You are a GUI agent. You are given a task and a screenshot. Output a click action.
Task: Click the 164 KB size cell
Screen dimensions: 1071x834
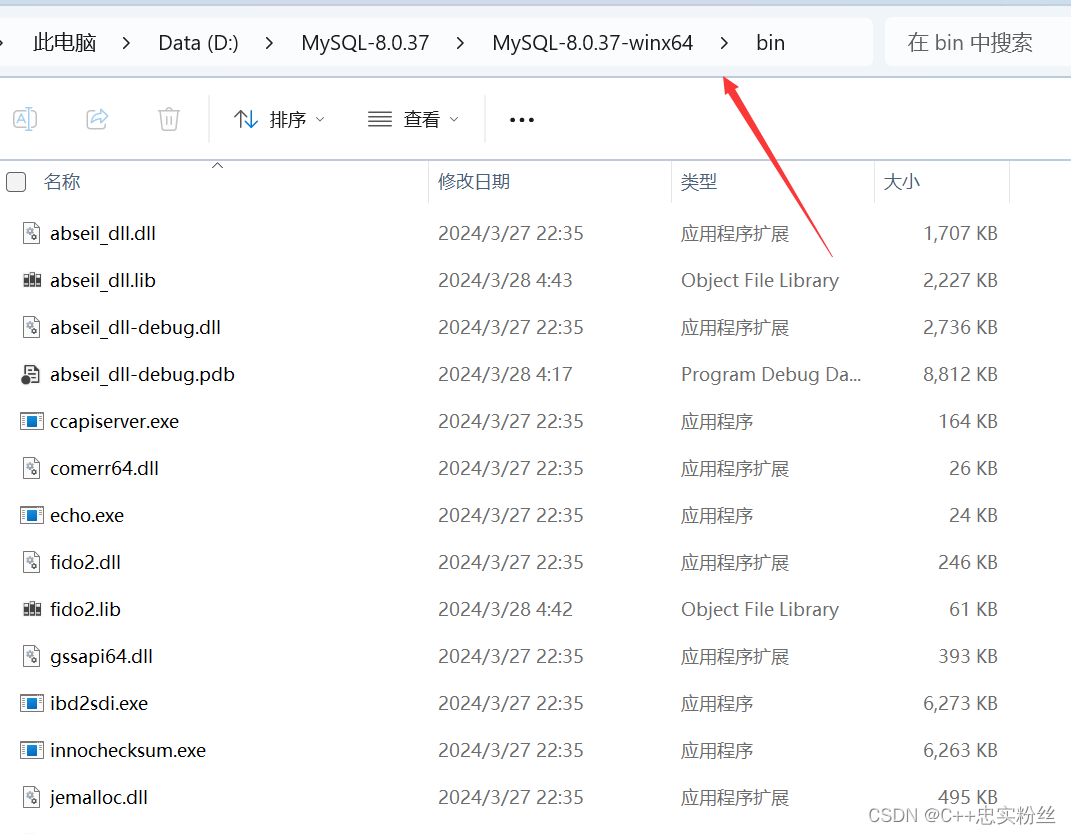(968, 421)
